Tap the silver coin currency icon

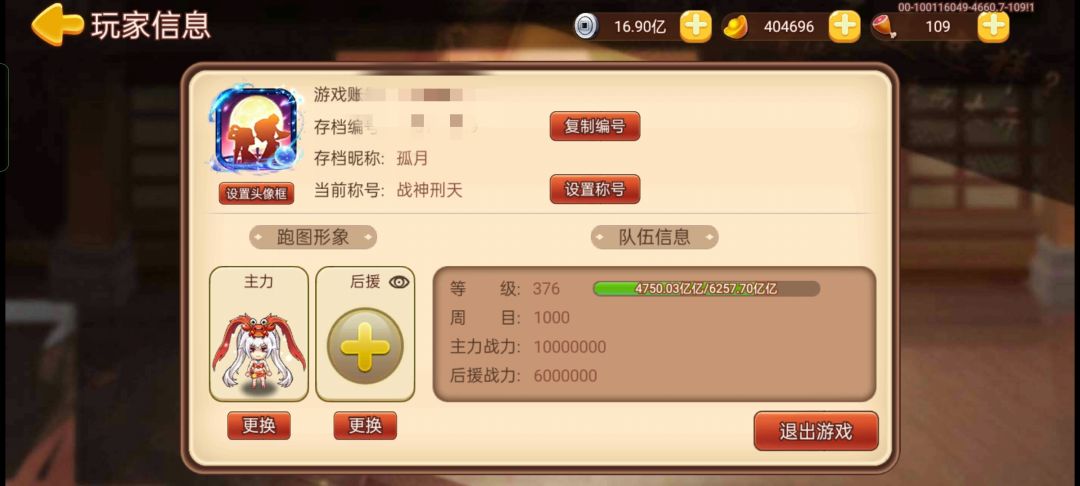[586, 27]
